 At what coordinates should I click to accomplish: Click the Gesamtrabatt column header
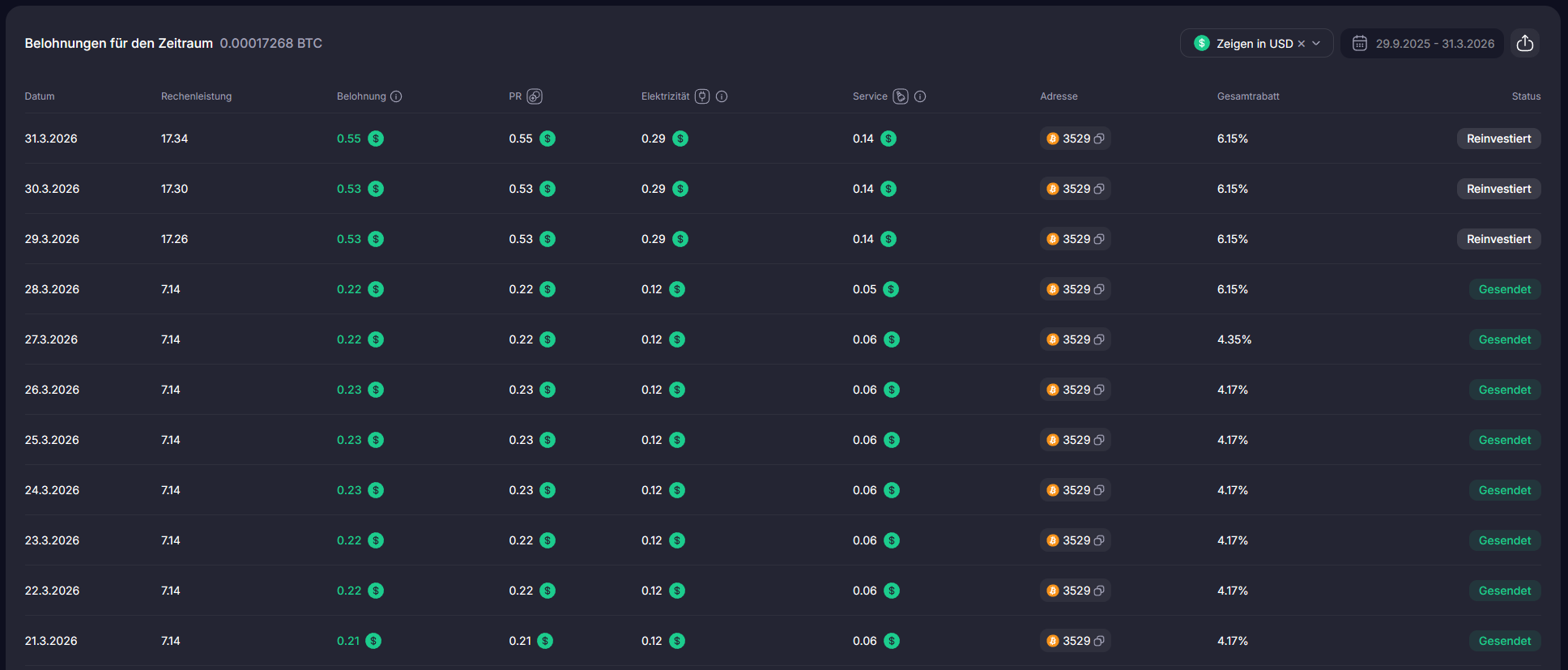pyautogui.click(x=1248, y=96)
